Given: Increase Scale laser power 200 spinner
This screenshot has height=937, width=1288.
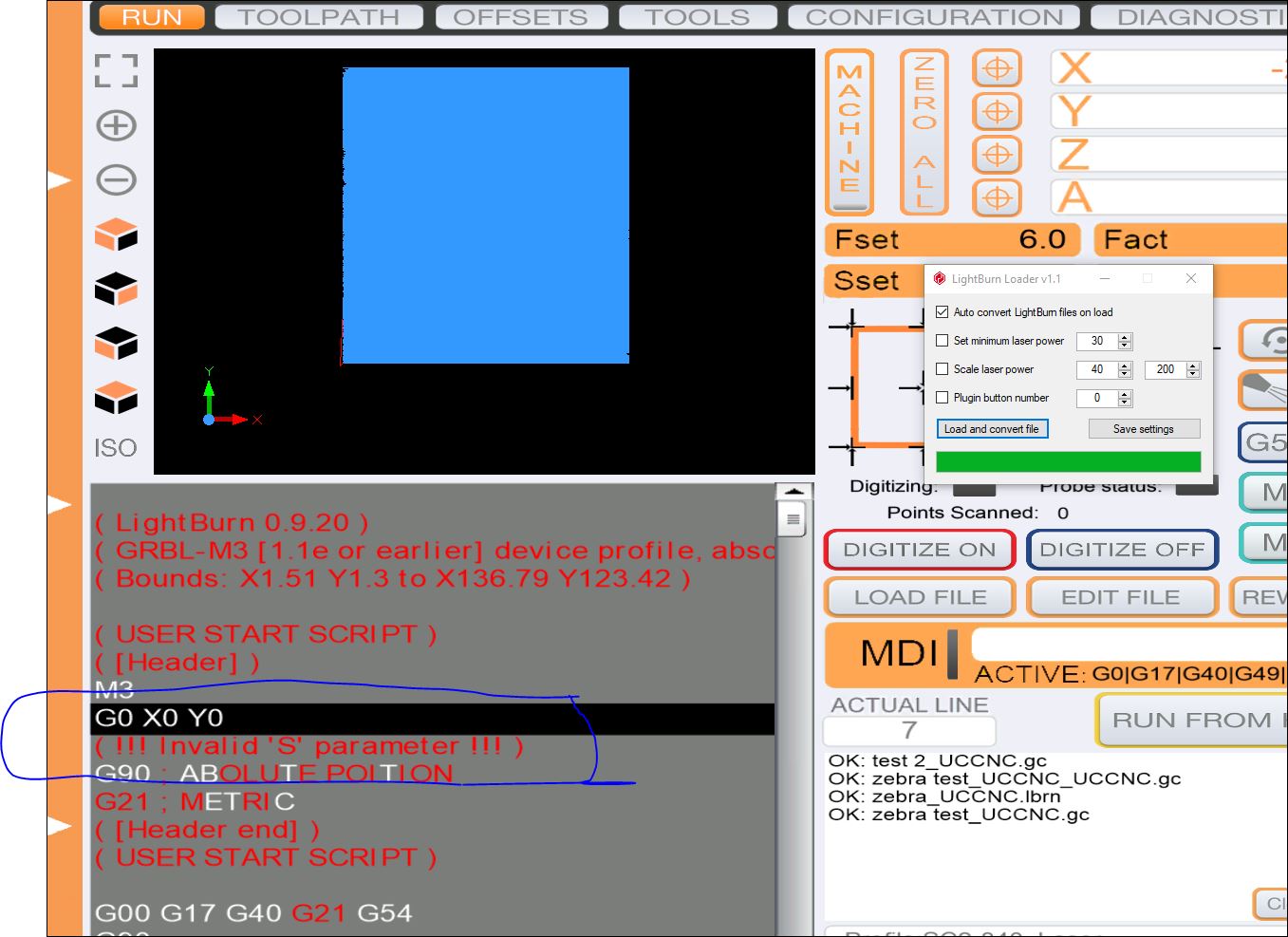Looking at the screenshot, I should click(1193, 365).
